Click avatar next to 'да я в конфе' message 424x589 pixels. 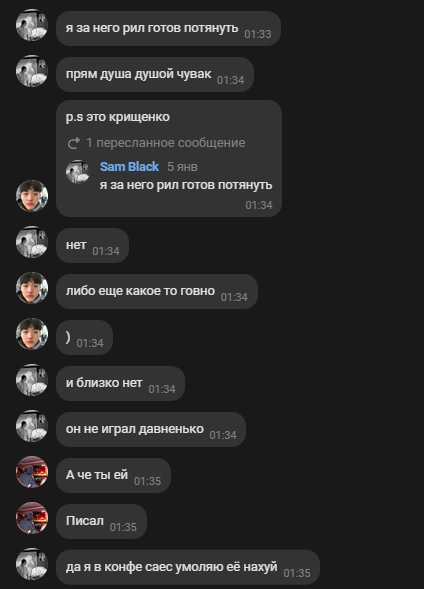(x=32, y=564)
